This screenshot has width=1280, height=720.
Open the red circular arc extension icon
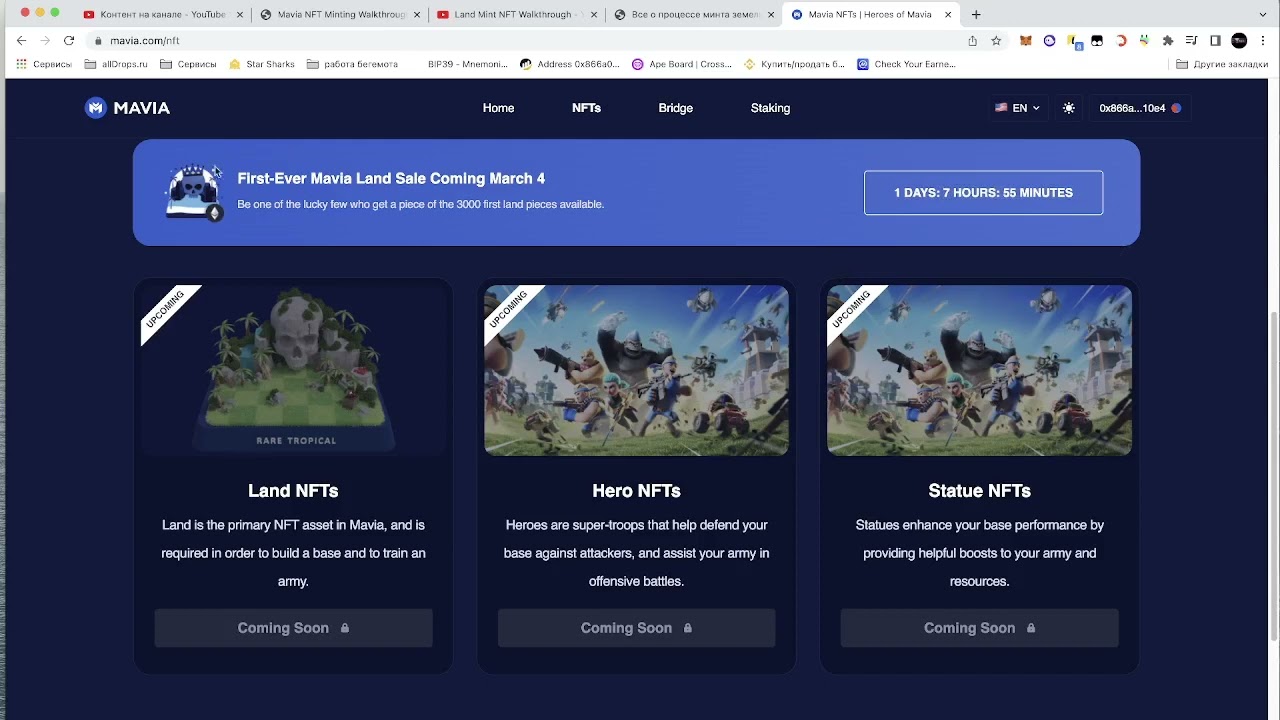click(x=1121, y=41)
